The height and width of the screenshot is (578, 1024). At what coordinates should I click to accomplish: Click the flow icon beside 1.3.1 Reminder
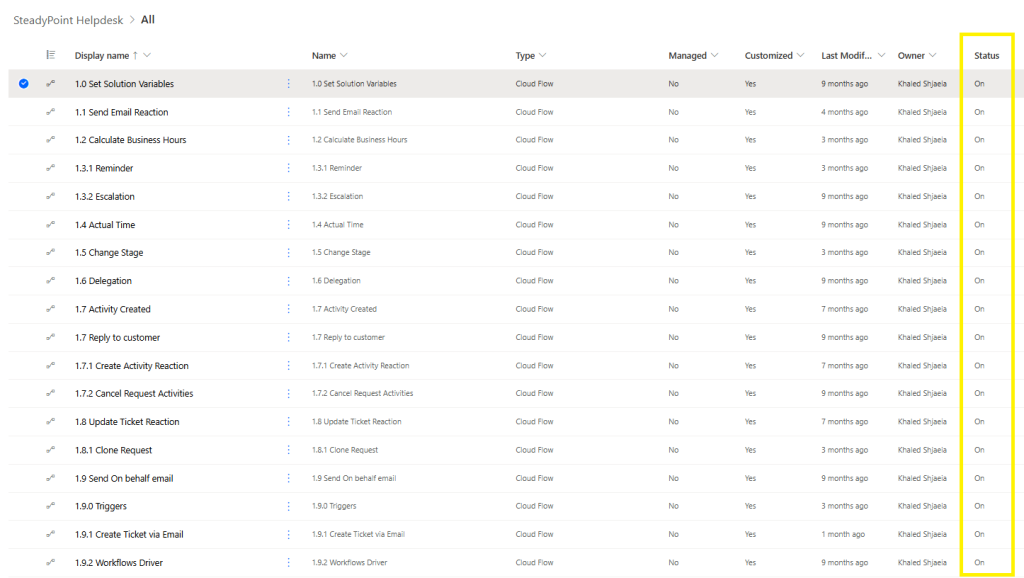50,168
